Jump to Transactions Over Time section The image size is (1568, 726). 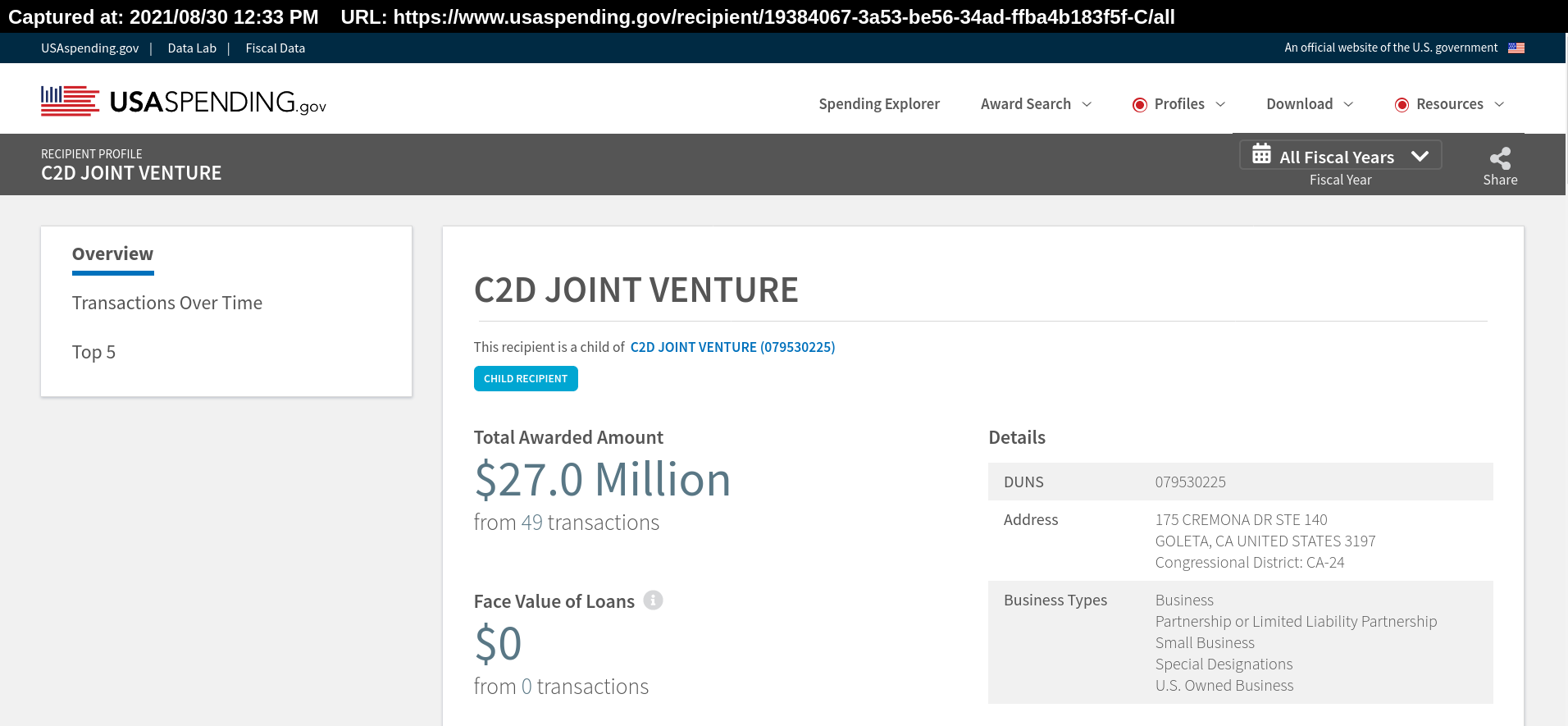point(167,303)
